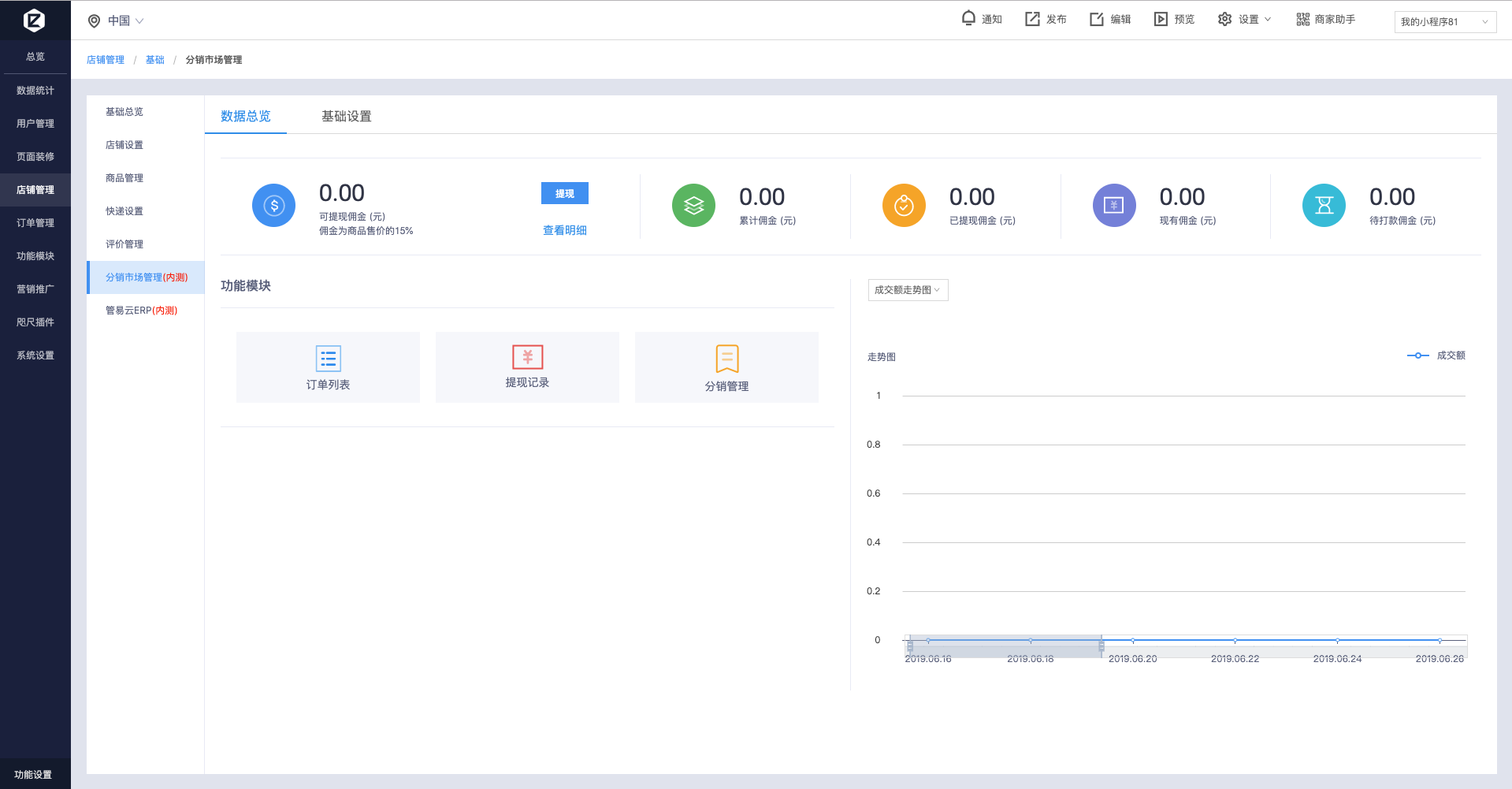This screenshot has height=789, width=1512.
Task: Open 数据统计 in the left sidebar
Action: (x=35, y=91)
